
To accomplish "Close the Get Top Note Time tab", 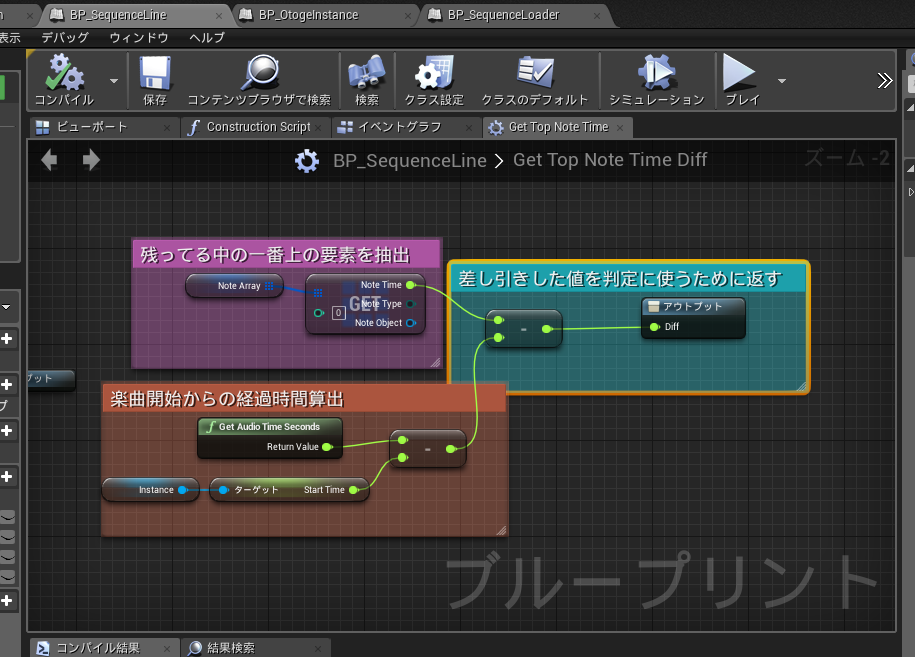I will pos(620,127).
